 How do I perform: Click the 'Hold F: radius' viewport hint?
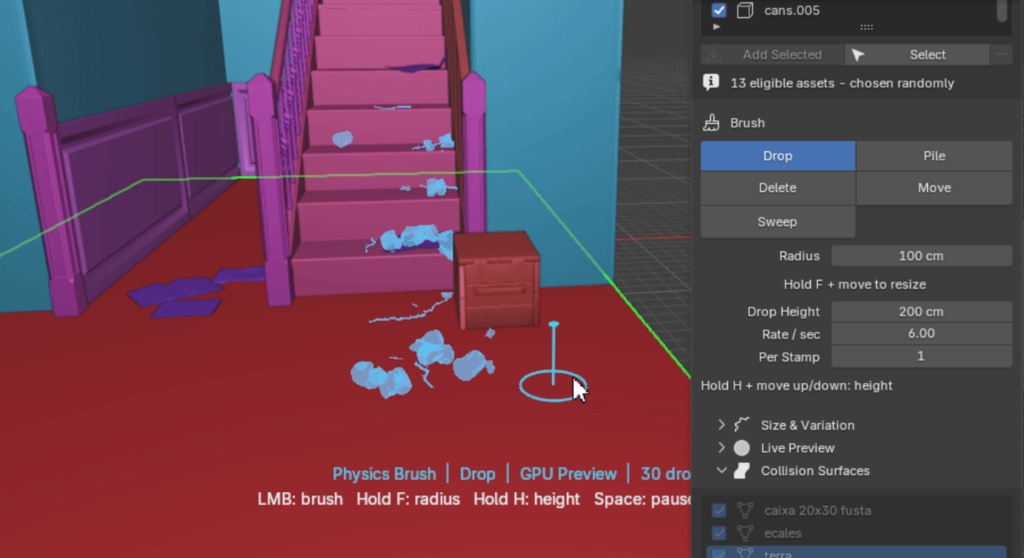408,499
